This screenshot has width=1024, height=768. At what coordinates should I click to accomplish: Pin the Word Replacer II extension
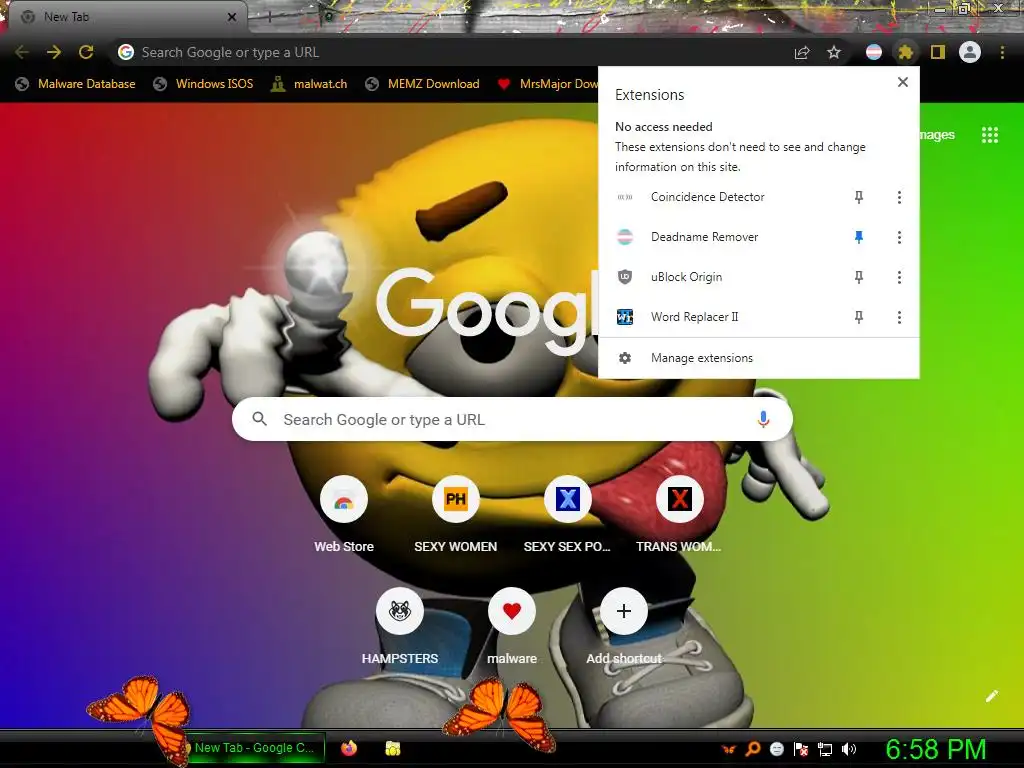(859, 317)
